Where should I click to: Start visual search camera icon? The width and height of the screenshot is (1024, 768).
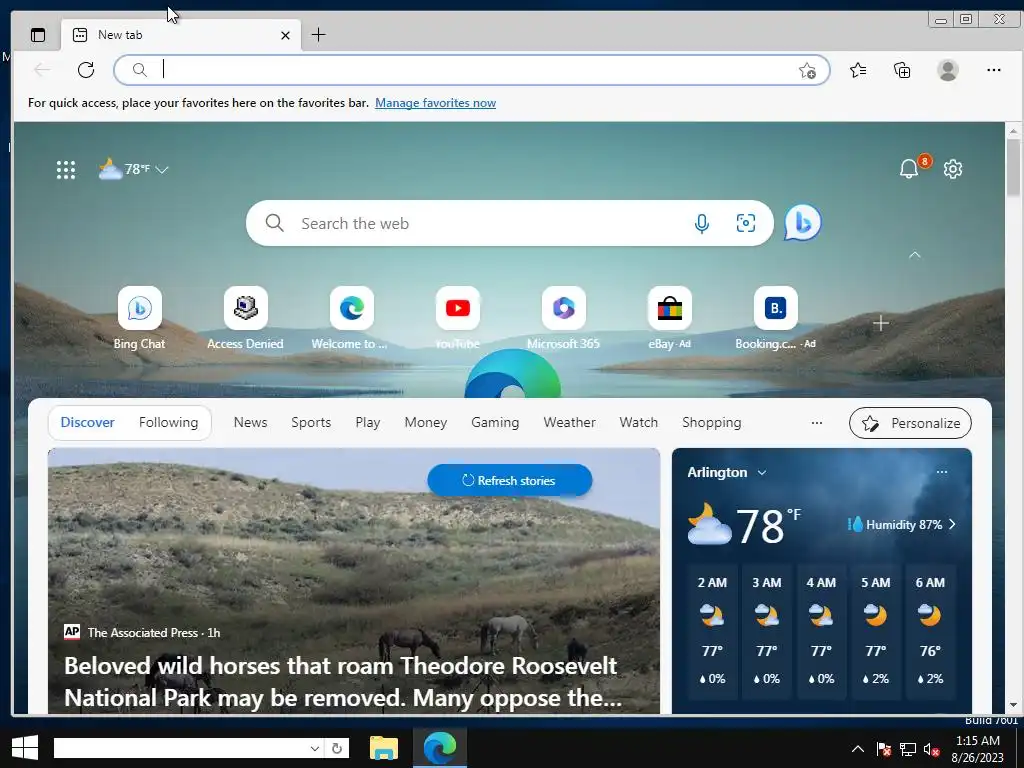click(746, 223)
